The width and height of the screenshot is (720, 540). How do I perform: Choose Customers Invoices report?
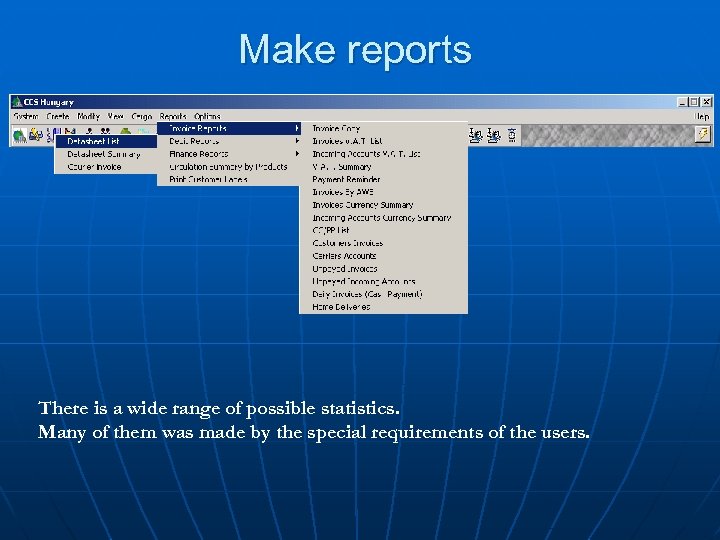(383, 243)
